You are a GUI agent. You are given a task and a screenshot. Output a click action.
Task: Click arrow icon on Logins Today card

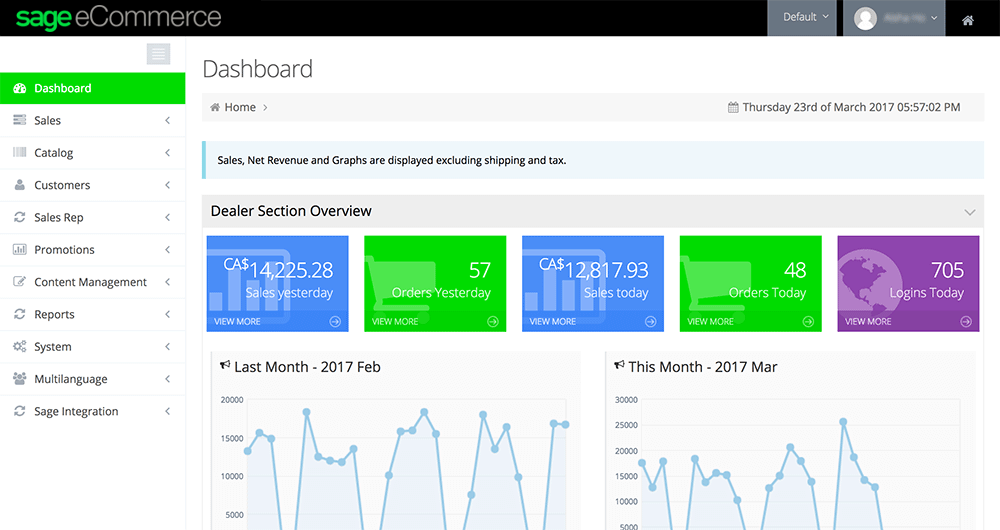[x=966, y=321]
